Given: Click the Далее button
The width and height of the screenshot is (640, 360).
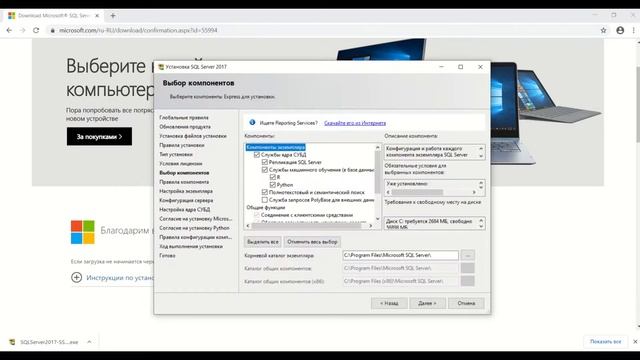Looking at the screenshot, I should click(427, 303).
